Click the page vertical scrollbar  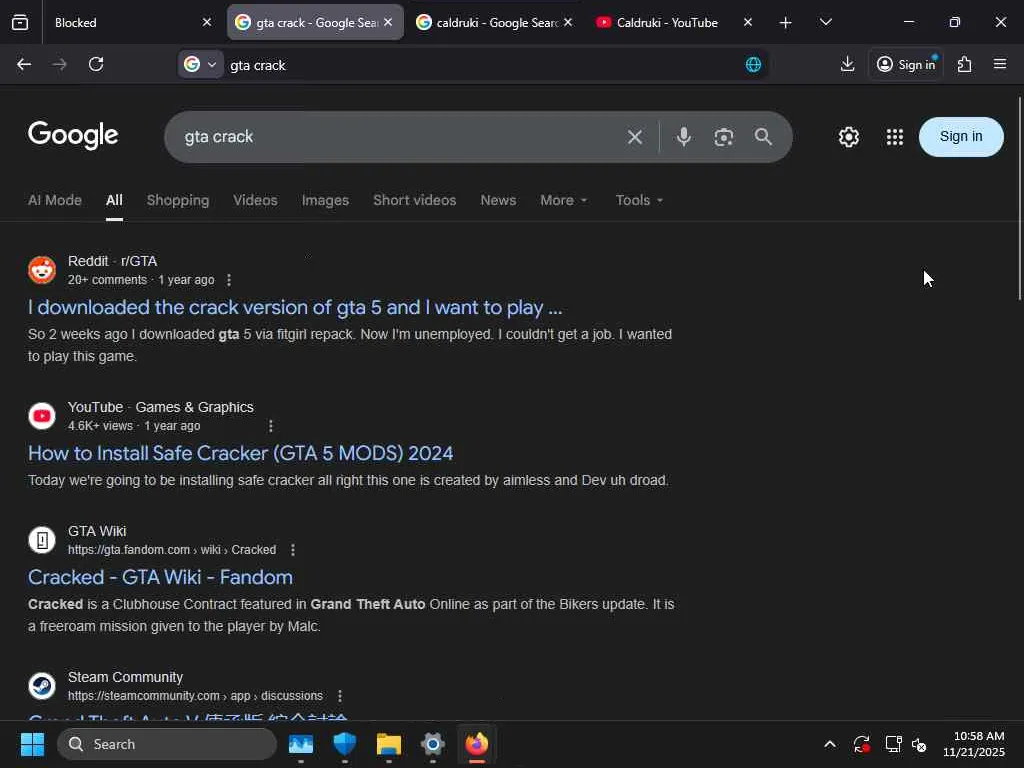coord(1019,198)
